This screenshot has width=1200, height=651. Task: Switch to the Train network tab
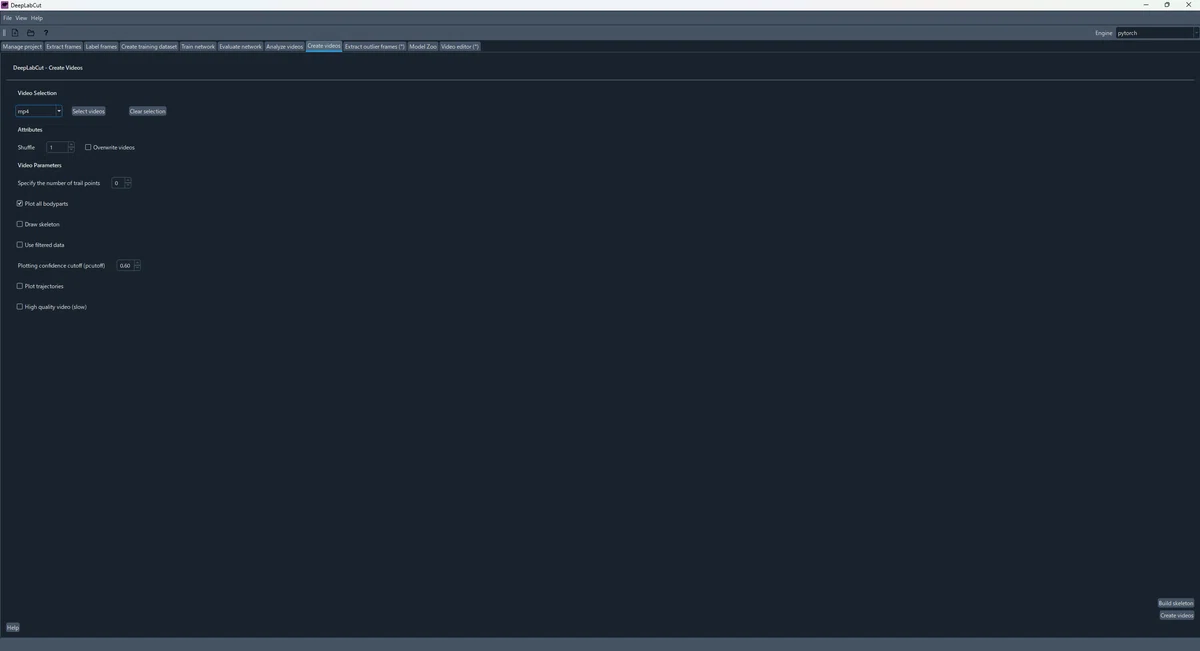tap(198, 46)
